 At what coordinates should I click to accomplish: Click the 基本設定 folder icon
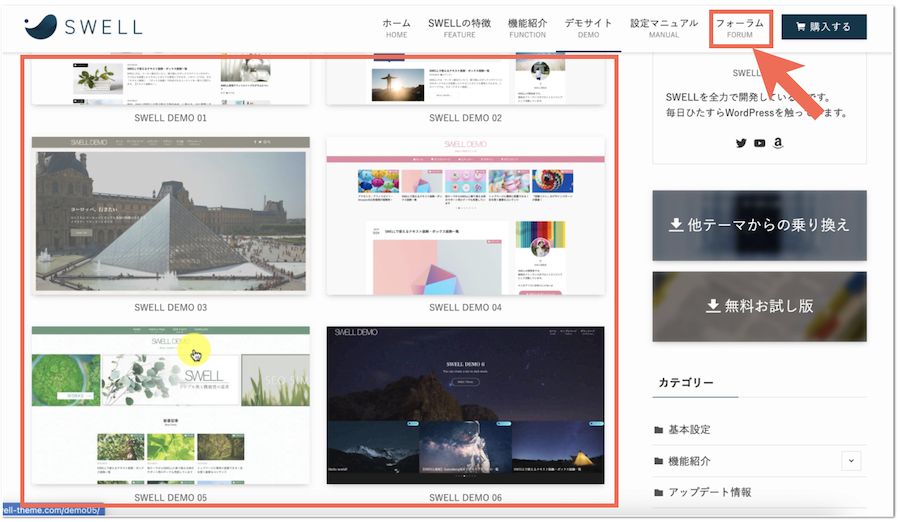659,430
